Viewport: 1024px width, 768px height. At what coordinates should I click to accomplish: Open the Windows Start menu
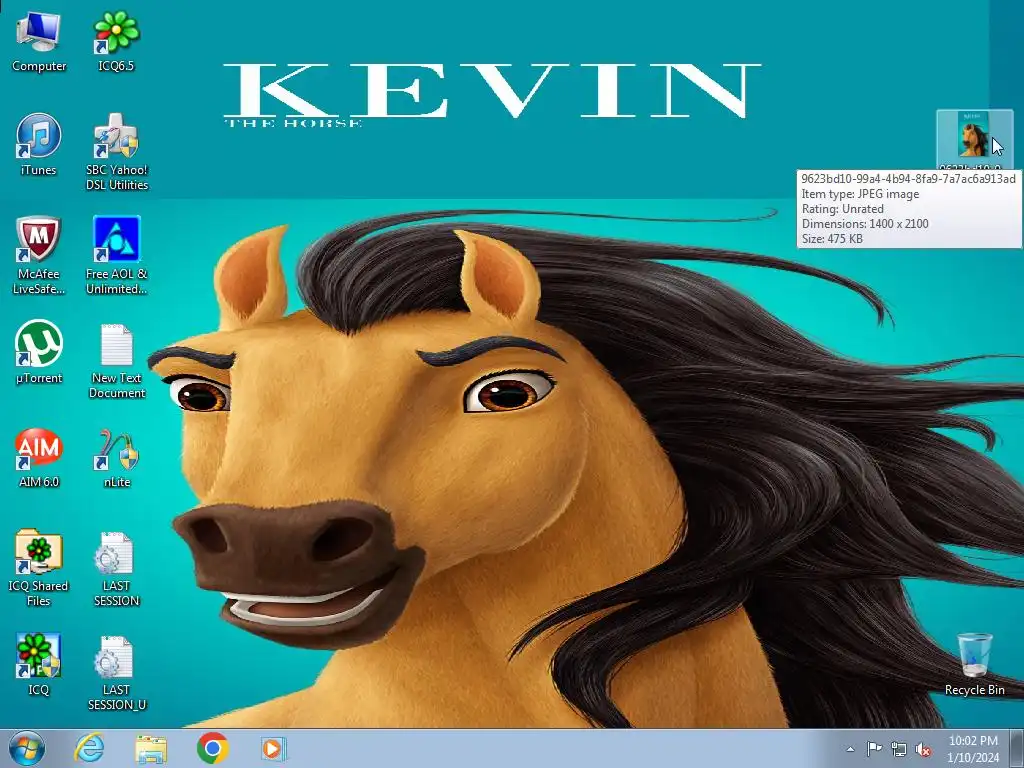[x=27, y=749]
